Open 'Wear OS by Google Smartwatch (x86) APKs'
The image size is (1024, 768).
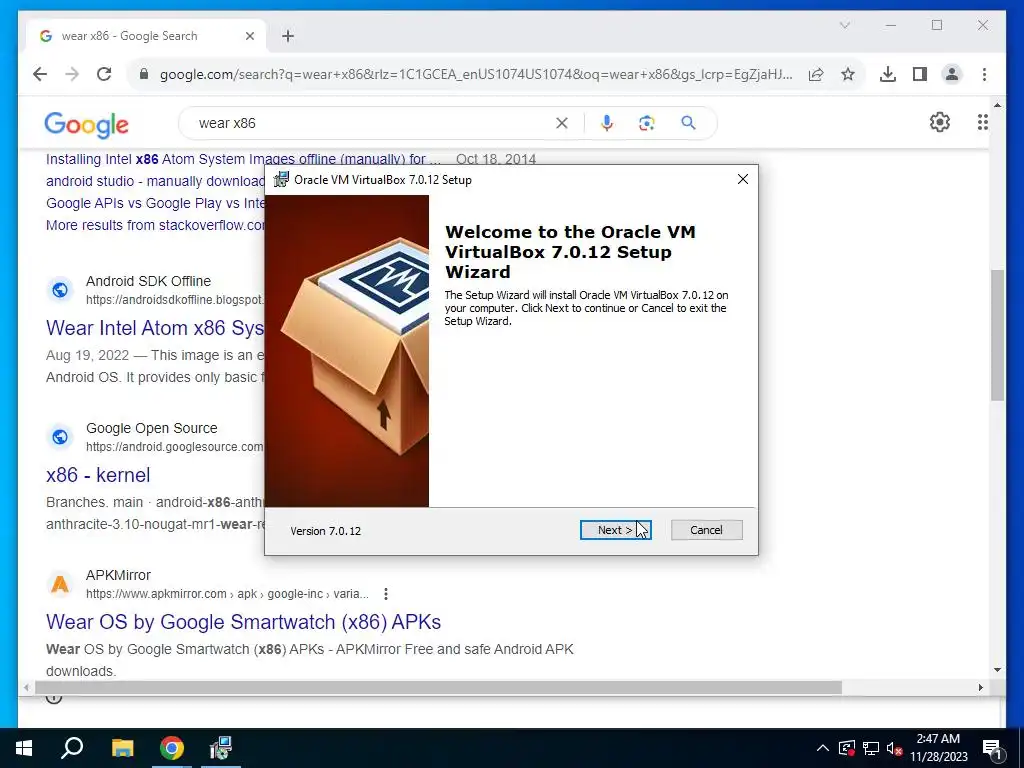(244, 622)
